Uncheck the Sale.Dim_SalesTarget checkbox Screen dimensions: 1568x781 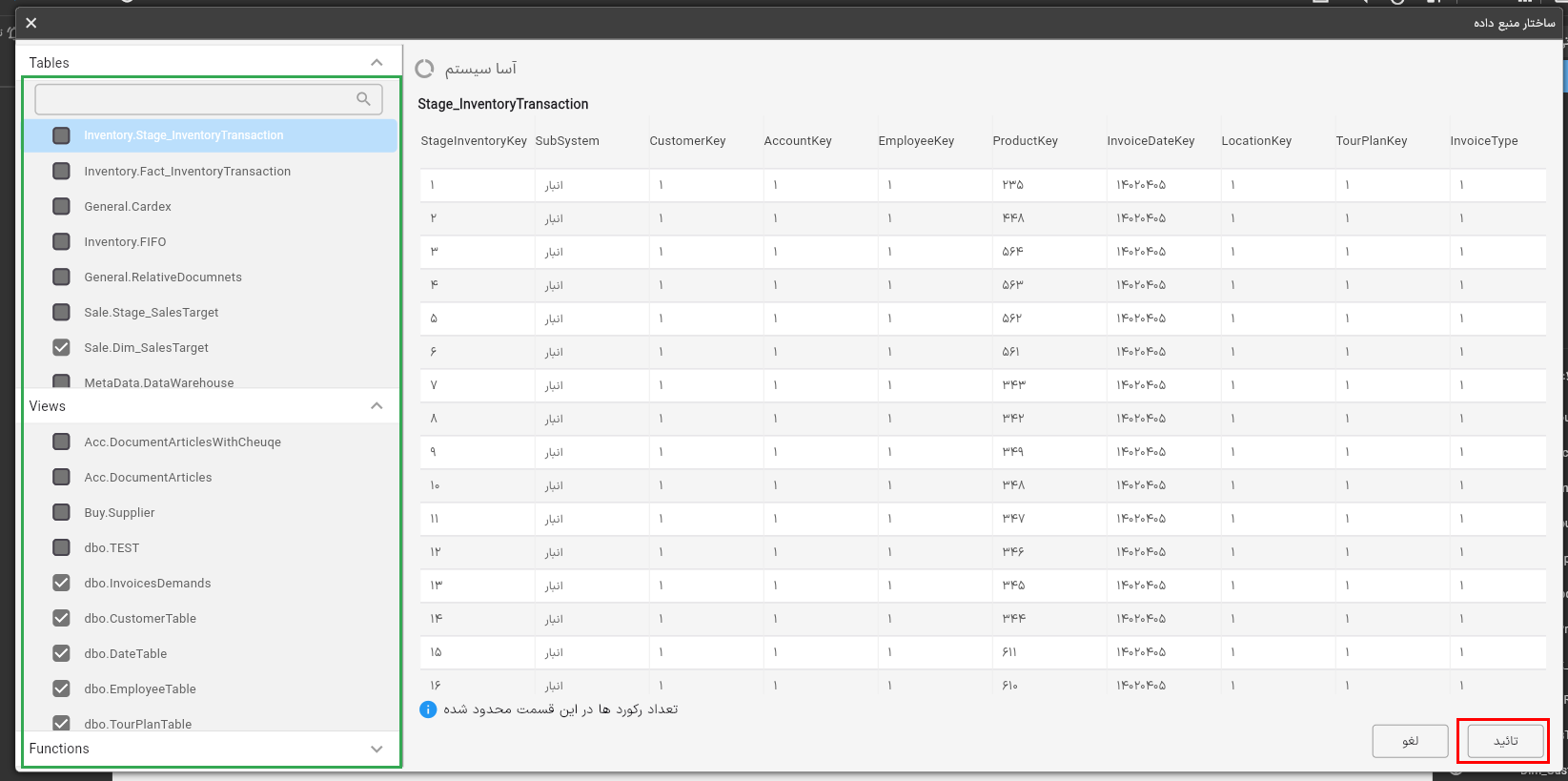(x=61, y=347)
